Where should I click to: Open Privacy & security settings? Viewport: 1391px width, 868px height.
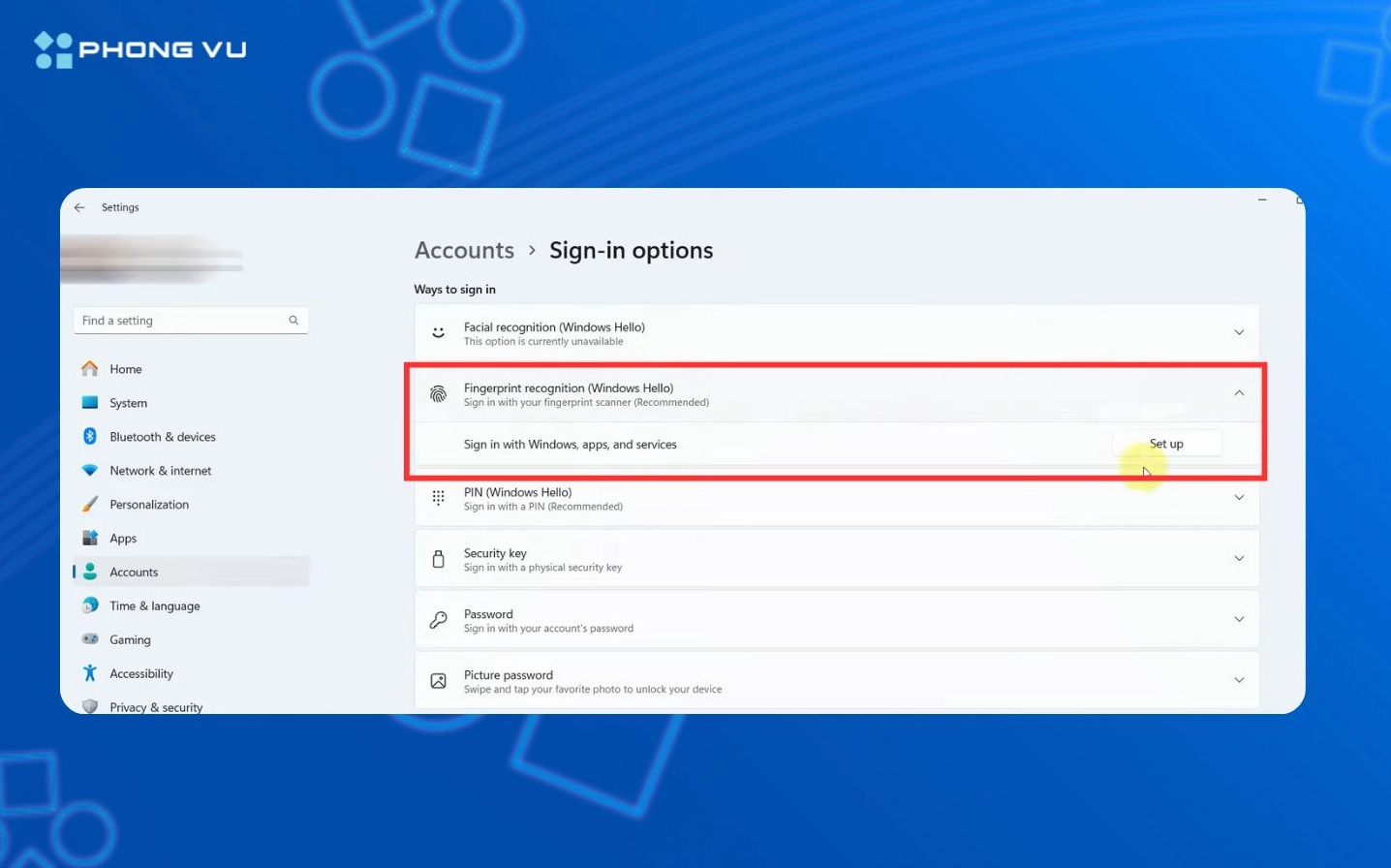(156, 707)
